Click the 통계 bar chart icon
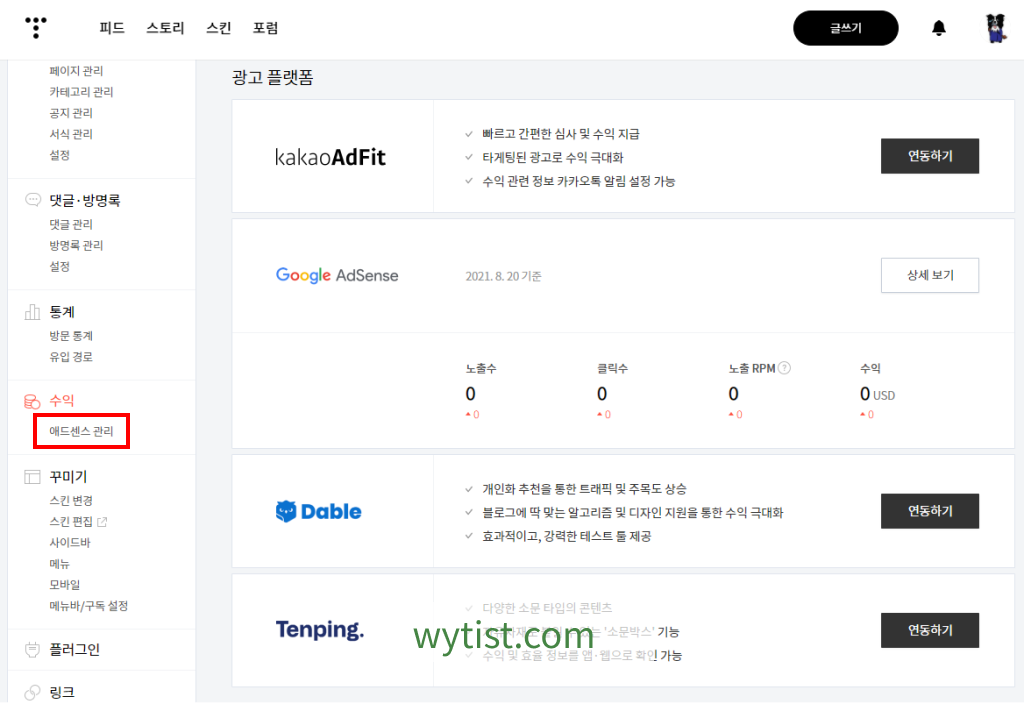1024x703 pixels. pyautogui.click(x=33, y=312)
